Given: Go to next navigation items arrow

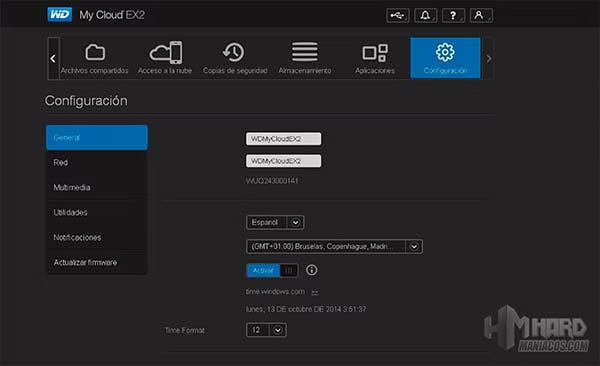Looking at the screenshot, I should [x=489, y=59].
